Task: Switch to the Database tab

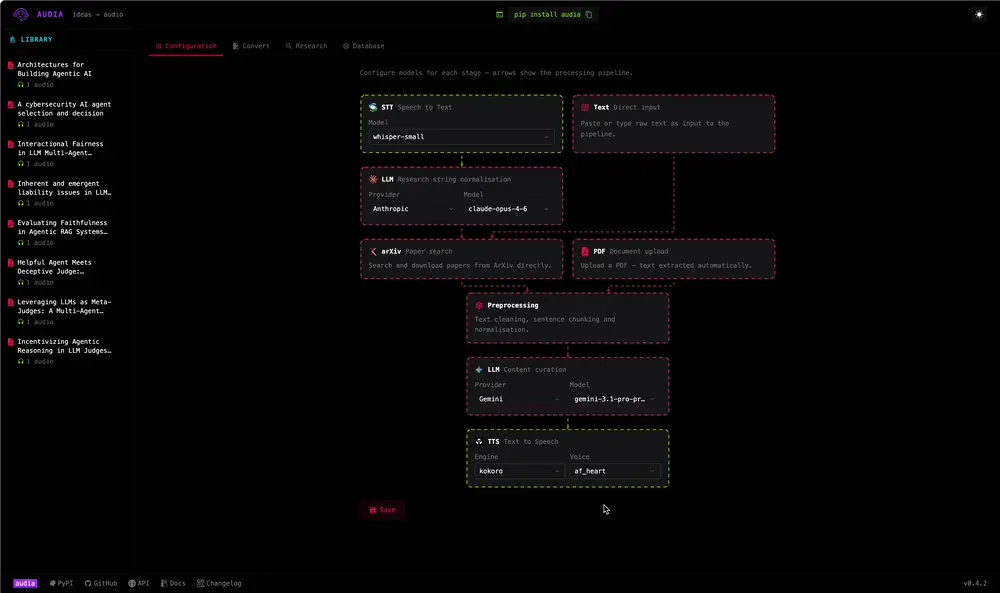Action: [x=364, y=46]
